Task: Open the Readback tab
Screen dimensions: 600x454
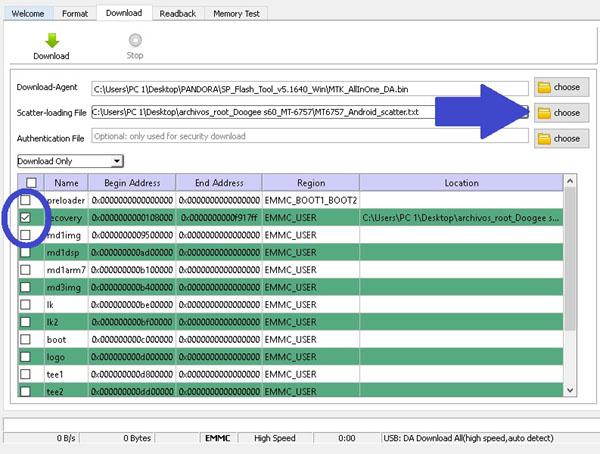Action: coord(178,14)
